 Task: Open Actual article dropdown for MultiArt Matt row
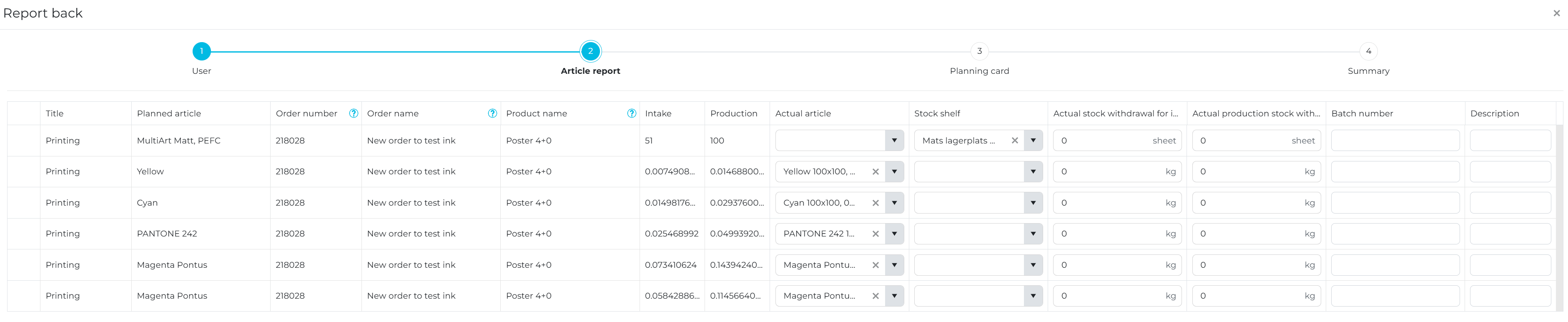click(x=893, y=141)
